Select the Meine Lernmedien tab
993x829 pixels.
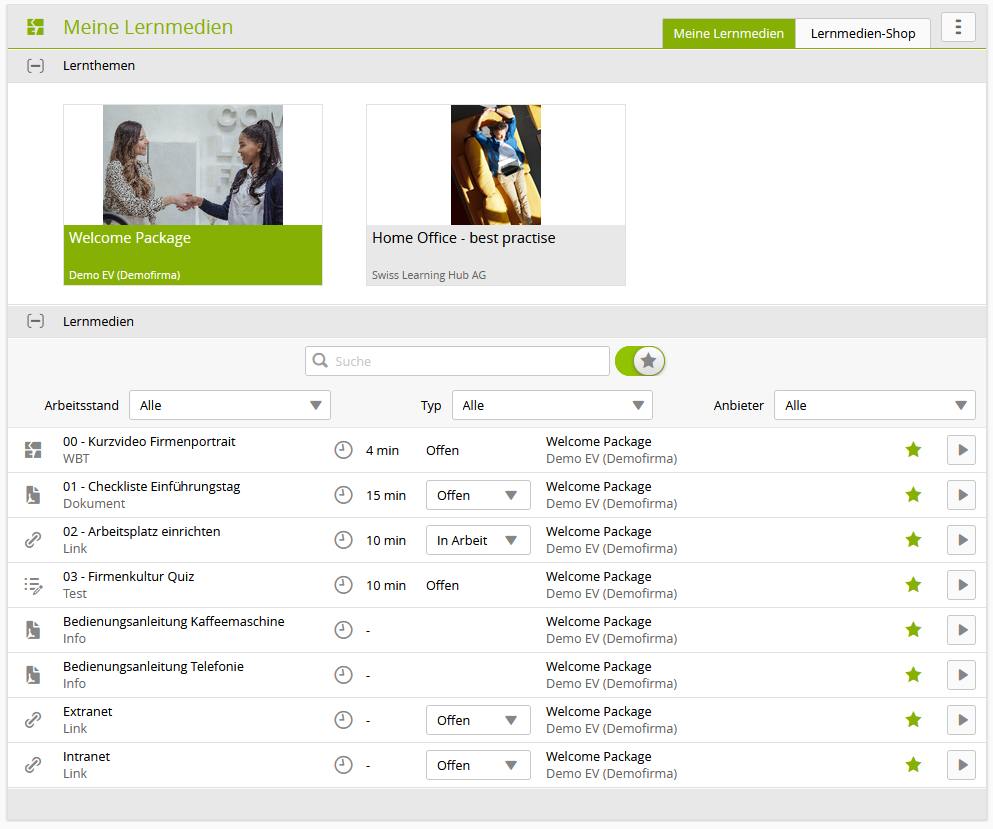(728, 33)
